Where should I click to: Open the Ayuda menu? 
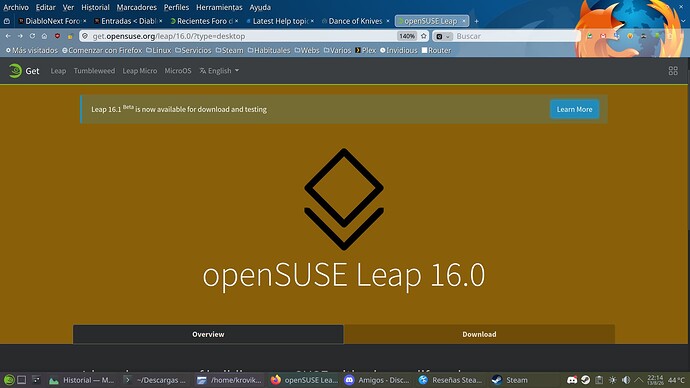tap(260, 7)
